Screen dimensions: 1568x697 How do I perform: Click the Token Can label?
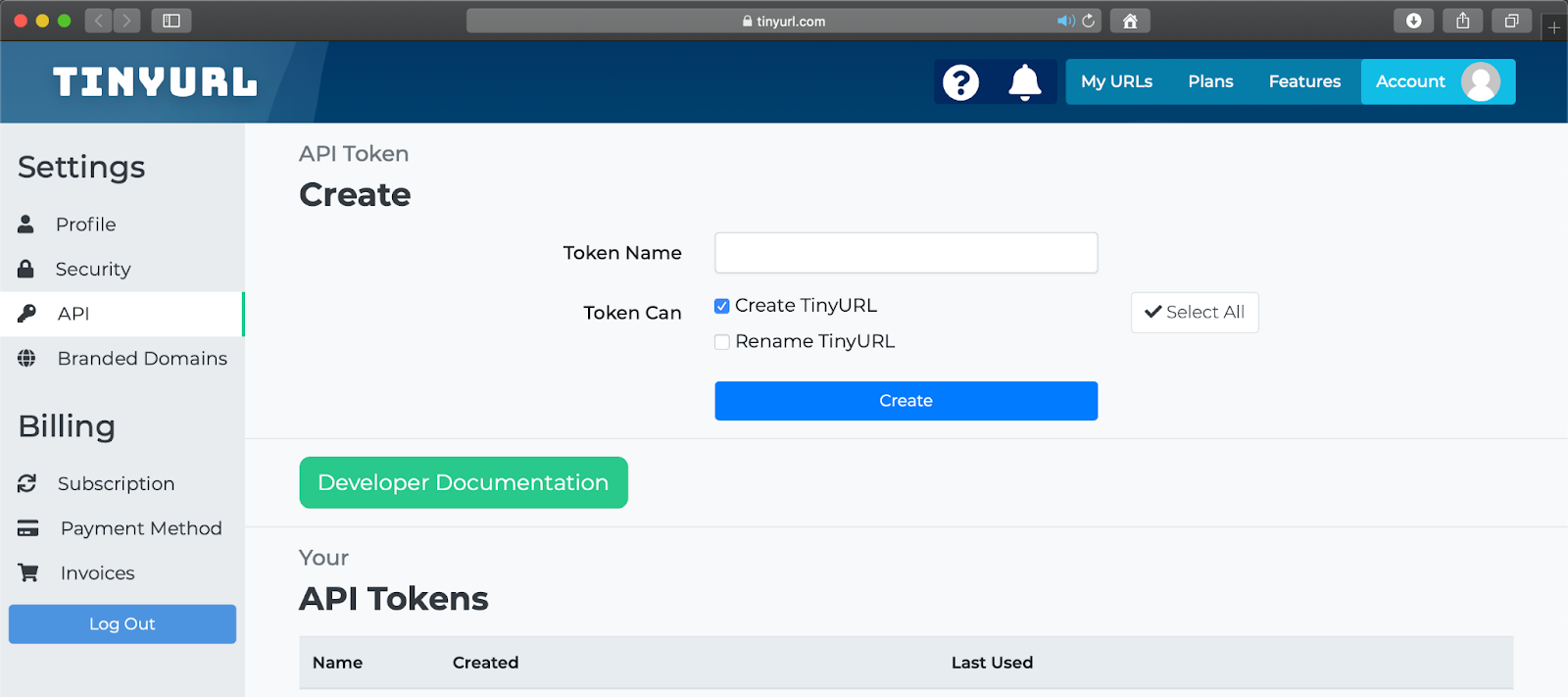pos(632,313)
